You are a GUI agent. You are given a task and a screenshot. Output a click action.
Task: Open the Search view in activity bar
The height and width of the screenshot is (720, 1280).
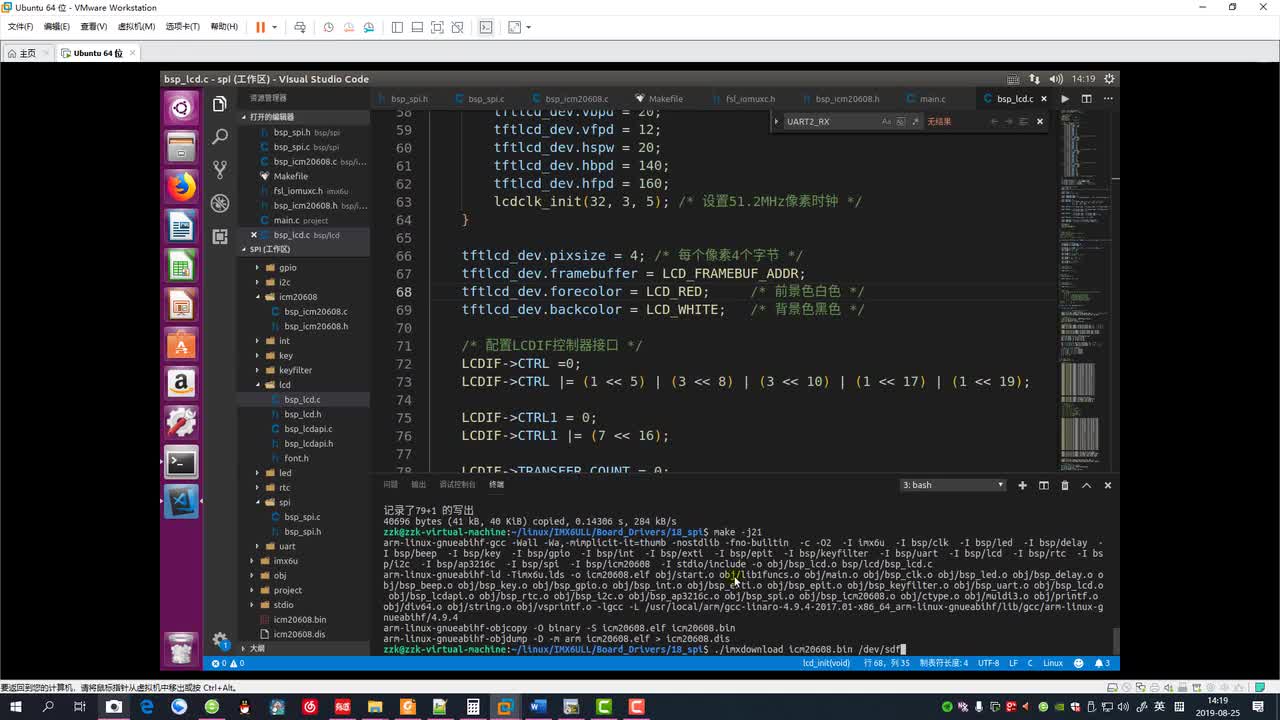[x=220, y=137]
